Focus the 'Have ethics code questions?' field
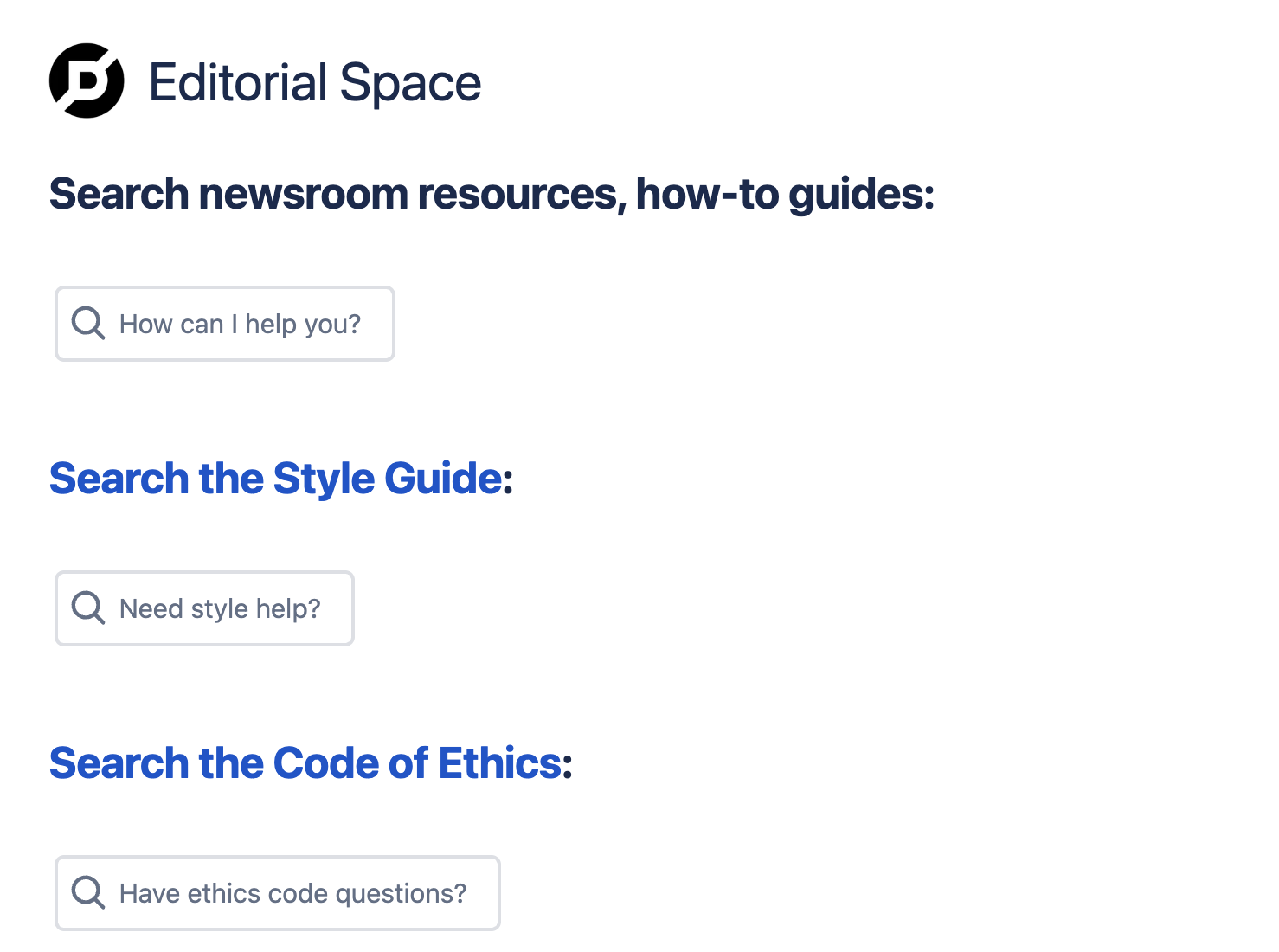The height and width of the screenshot is (952, 1279). [278, 893]
